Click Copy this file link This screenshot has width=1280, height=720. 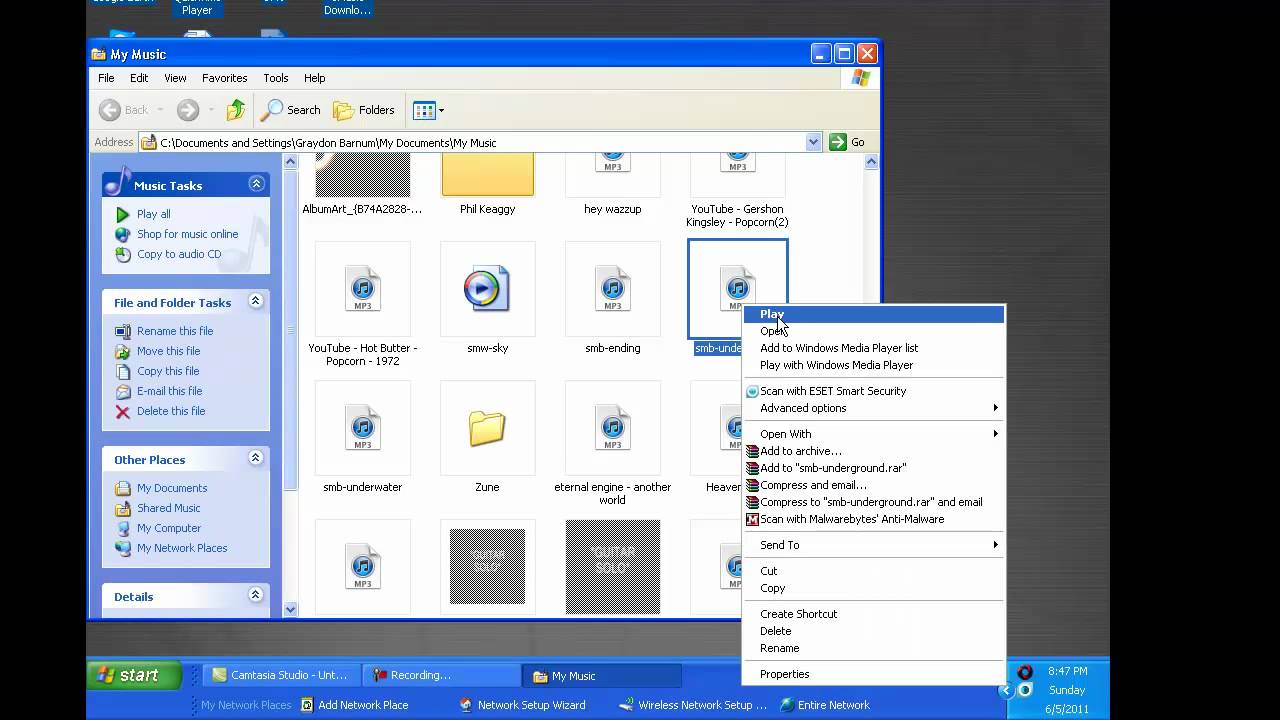168,371
